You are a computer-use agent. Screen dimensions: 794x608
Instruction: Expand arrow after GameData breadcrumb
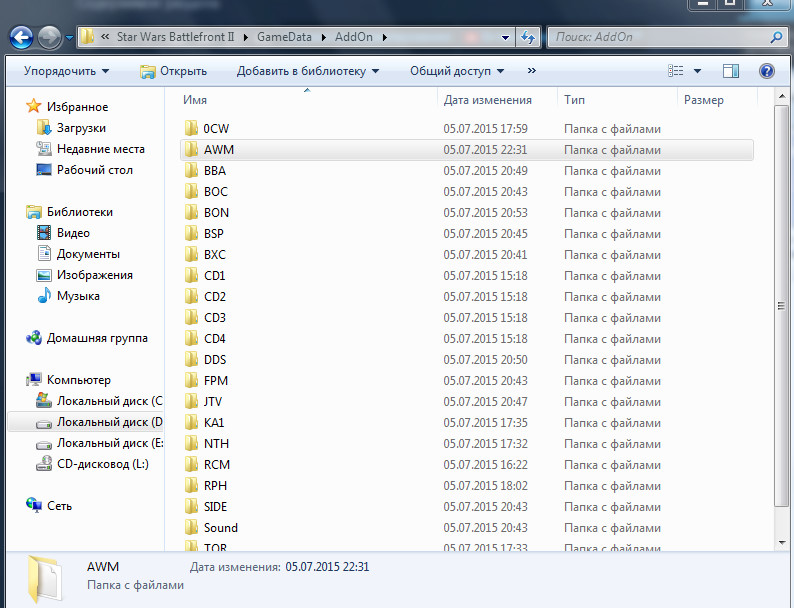pyautogui.click(x=324, y=37)
